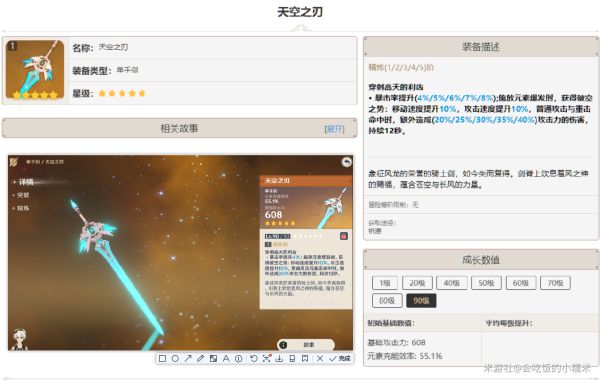The width and height of the screenshot is (600, 382).
Task: Click the 冒险等阶限制: 无 text
Action: tap(393, 205)
